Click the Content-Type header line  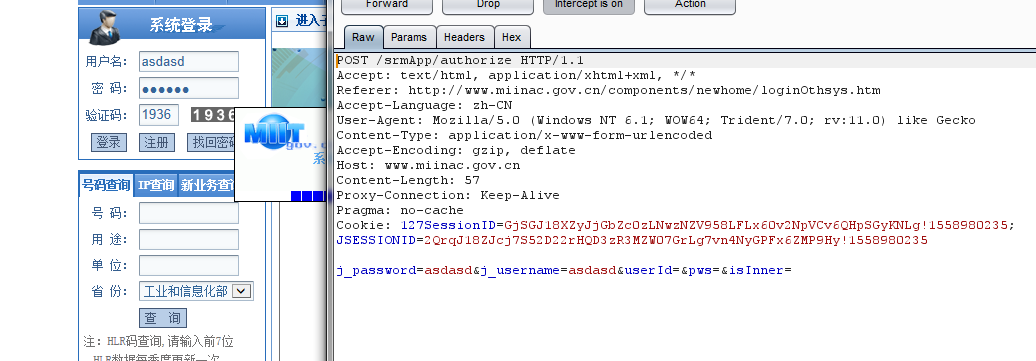tap(525, 135)
